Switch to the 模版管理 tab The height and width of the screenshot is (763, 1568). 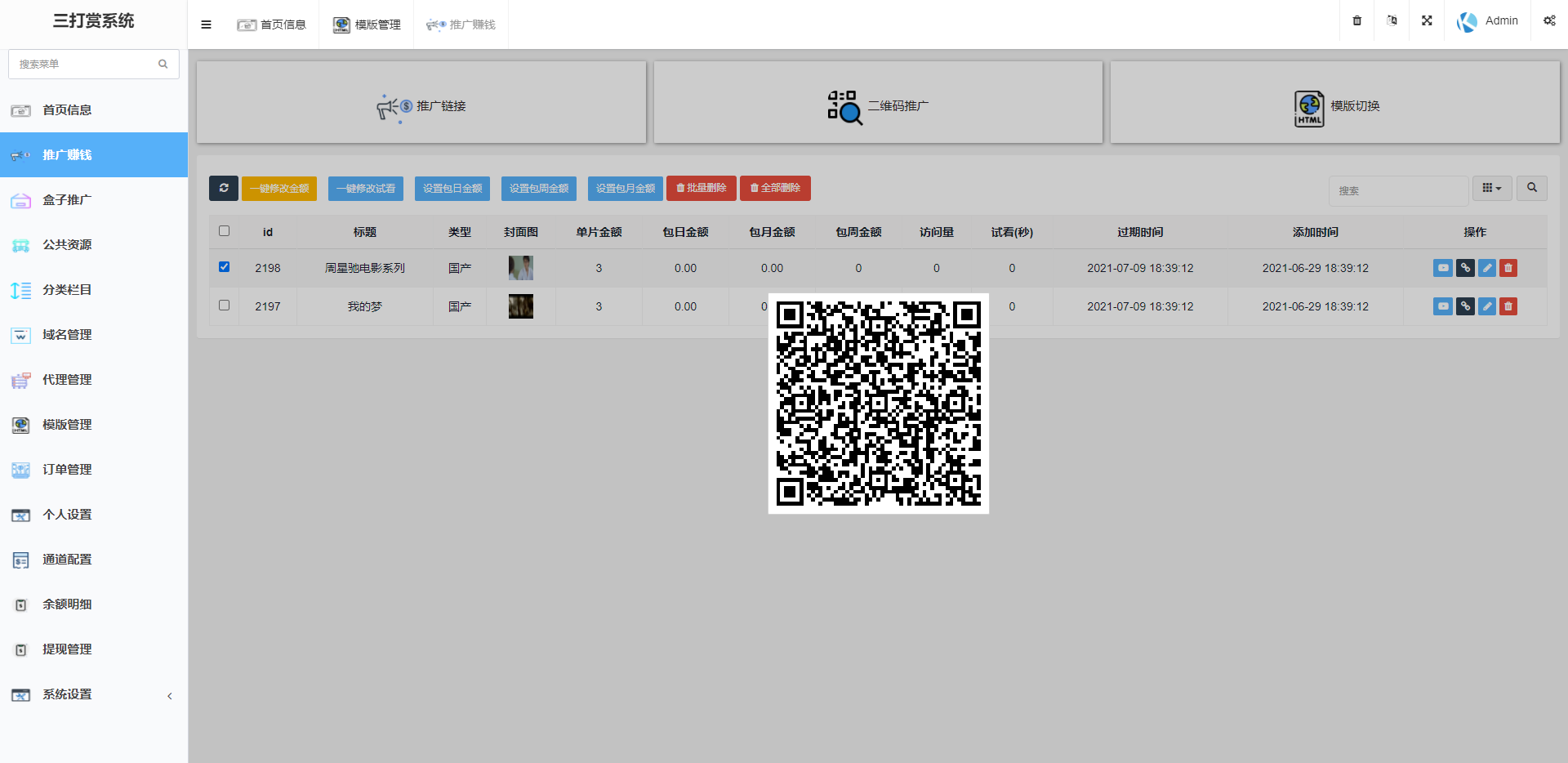tap(367, 25)
